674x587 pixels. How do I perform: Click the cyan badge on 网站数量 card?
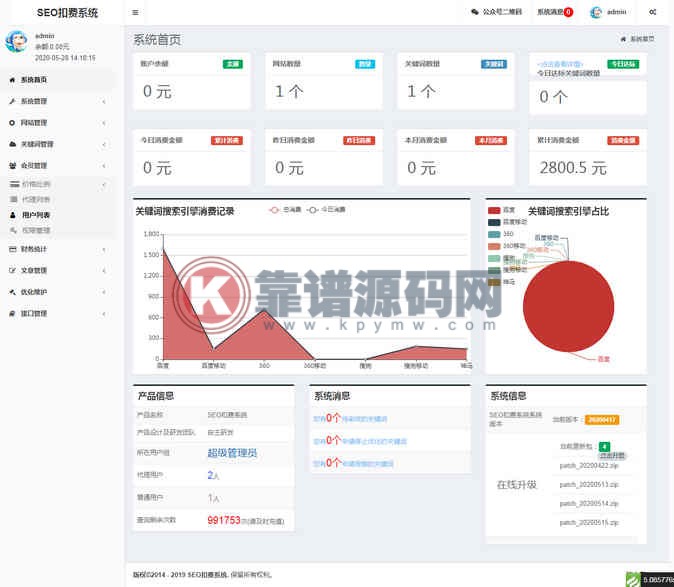click(x=365, y=64)
